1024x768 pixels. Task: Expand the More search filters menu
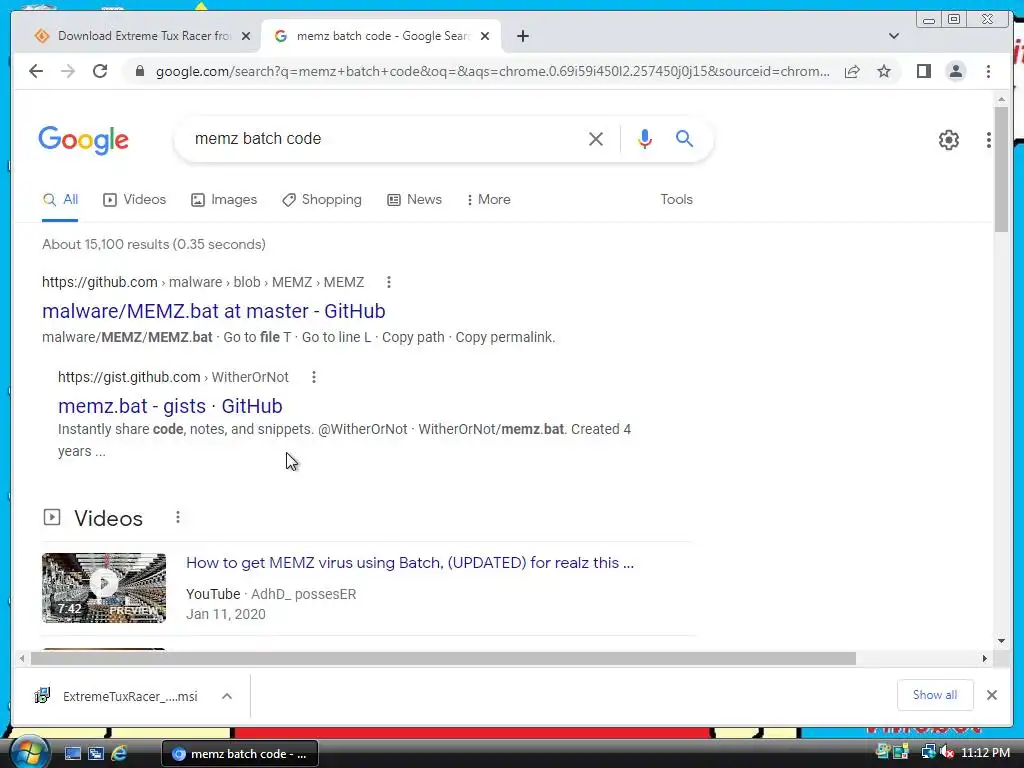pos(488,199)
